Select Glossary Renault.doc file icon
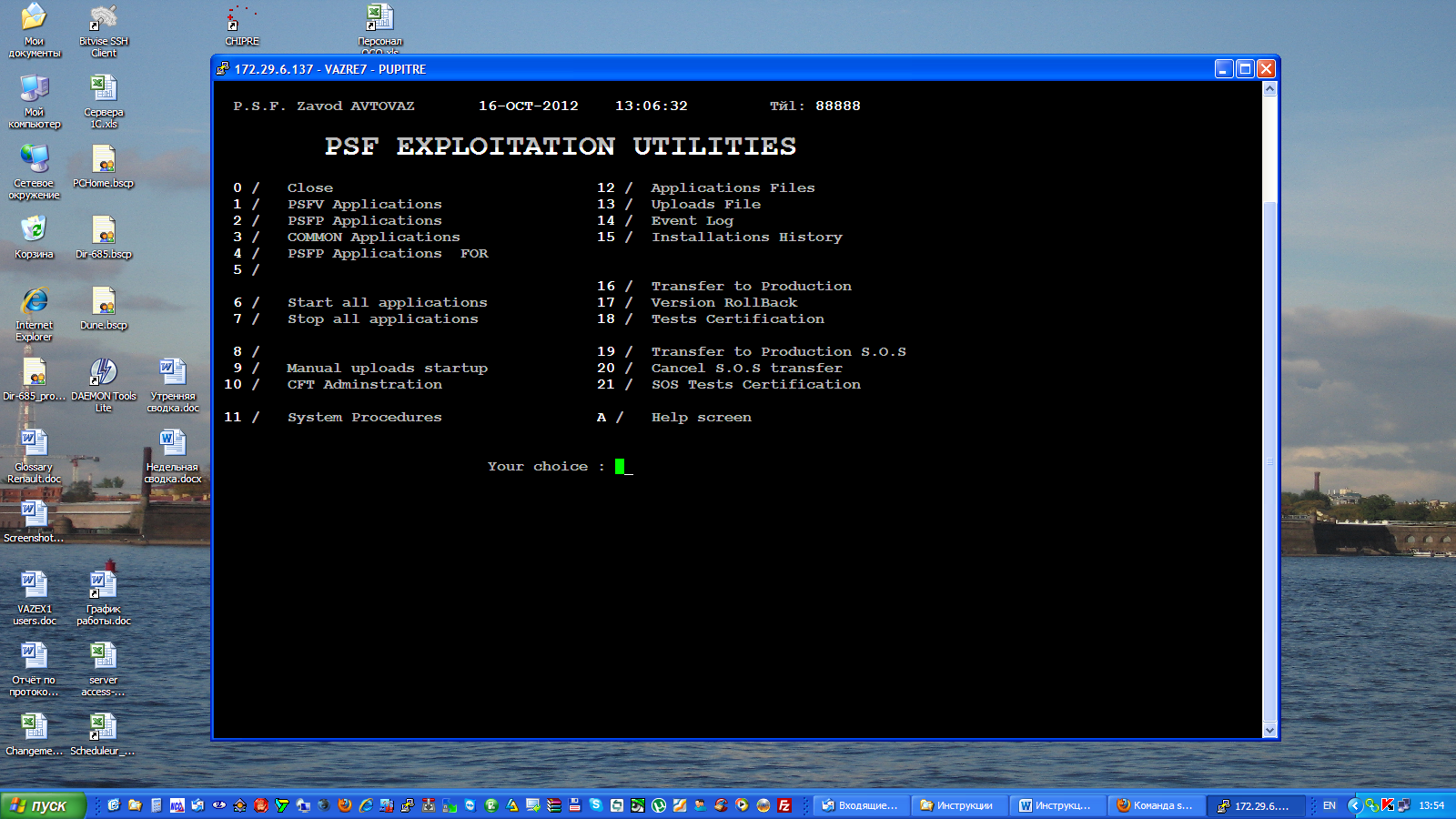The image size is (1456, 819). (x=34, y=455)
